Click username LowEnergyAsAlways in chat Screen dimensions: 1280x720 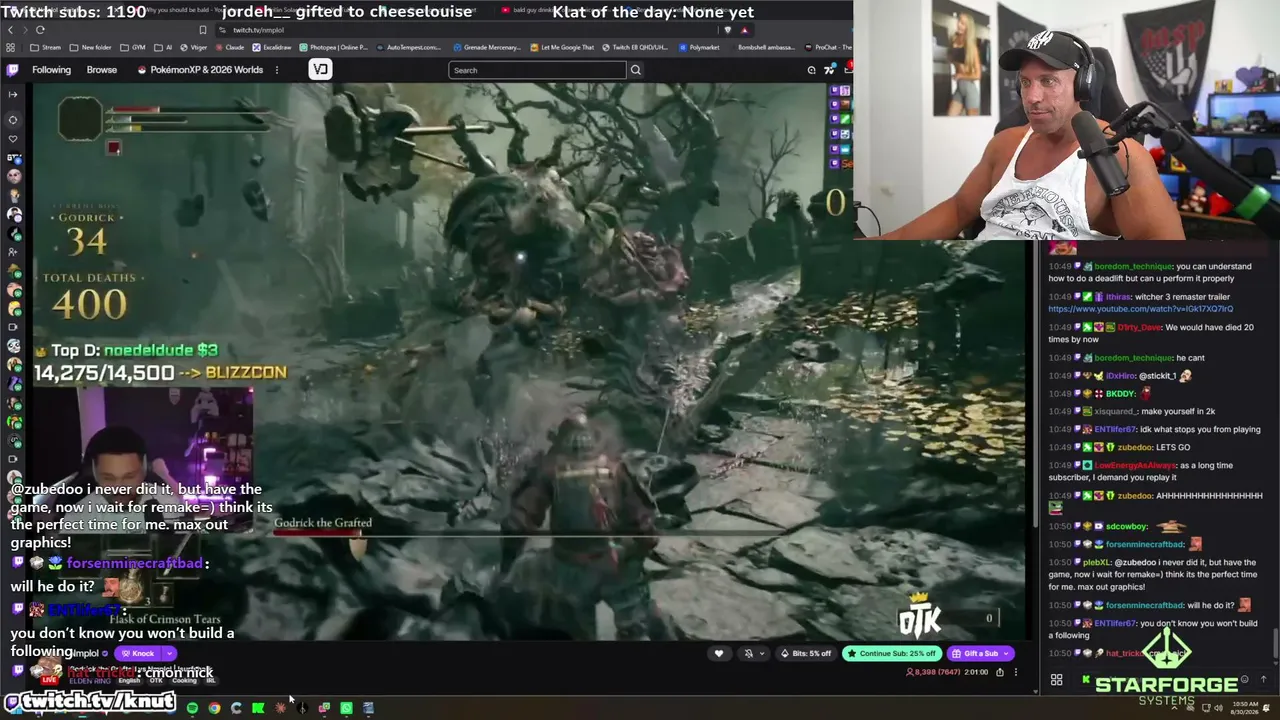click(x=1136, y=465)
